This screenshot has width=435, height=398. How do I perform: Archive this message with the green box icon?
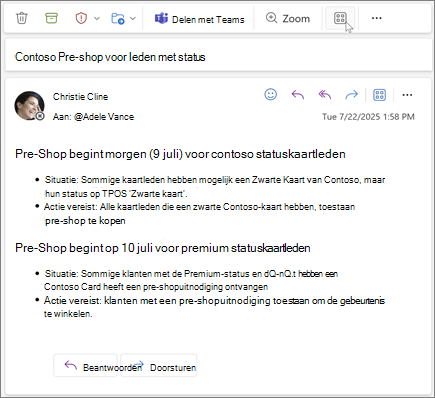[51, 18]
